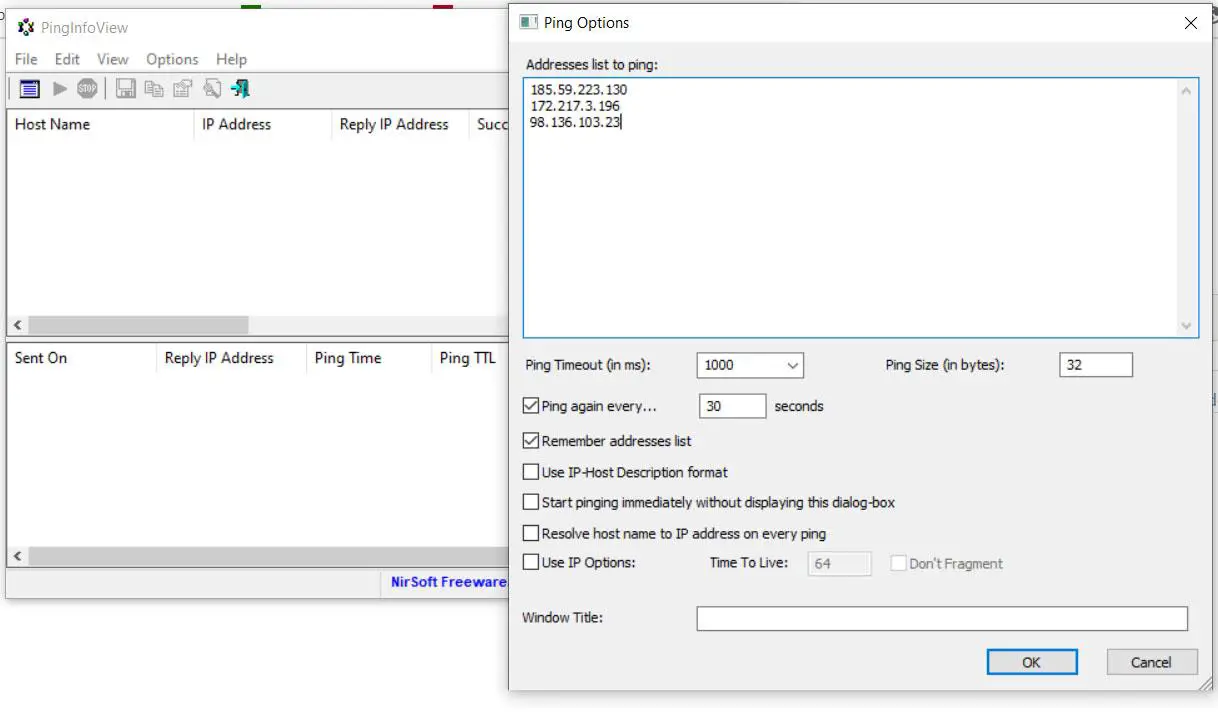Click the disabled Don't Fragment checkbox
Viewport: 1218px width, 714px height.
[x=898, y=563]
